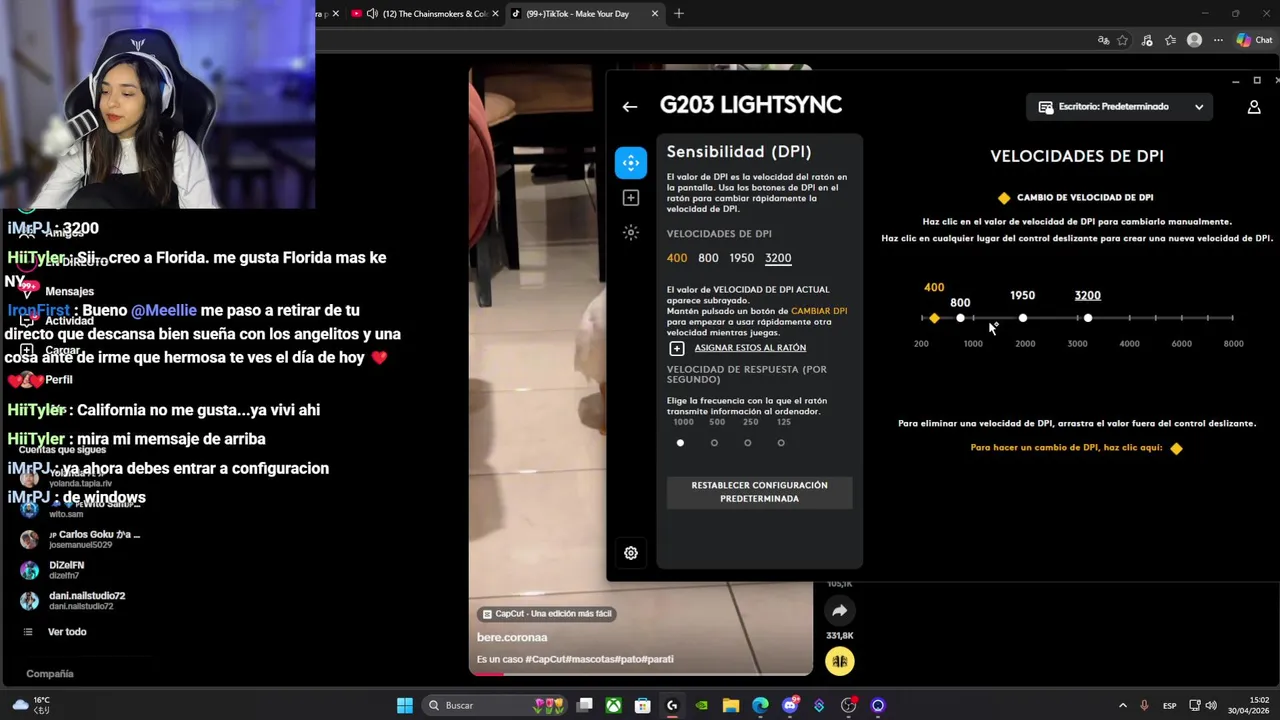
Task: Open Microsoft Store from taskbar
Action: 643,705
